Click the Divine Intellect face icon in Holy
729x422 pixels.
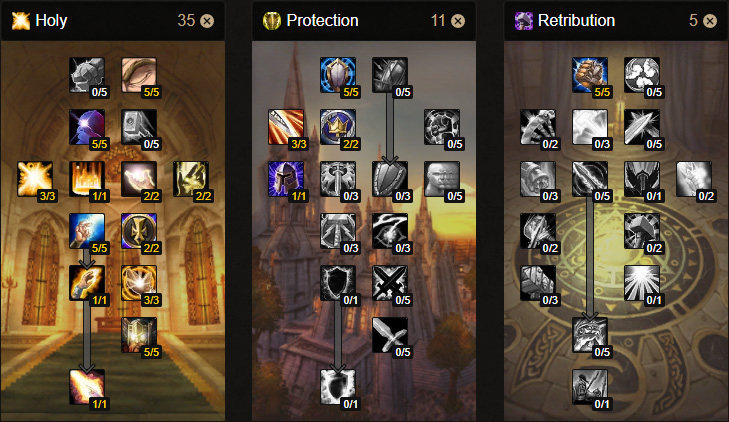[139, 75]
